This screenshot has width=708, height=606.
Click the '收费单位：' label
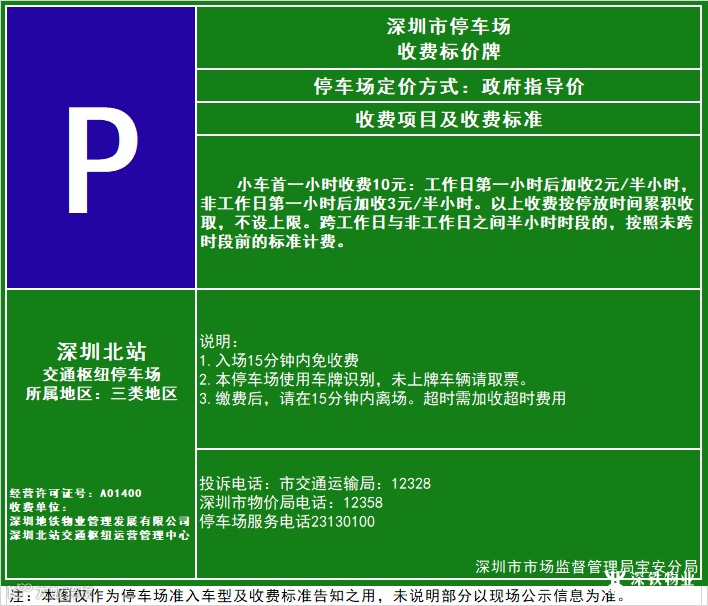[38, 507]
